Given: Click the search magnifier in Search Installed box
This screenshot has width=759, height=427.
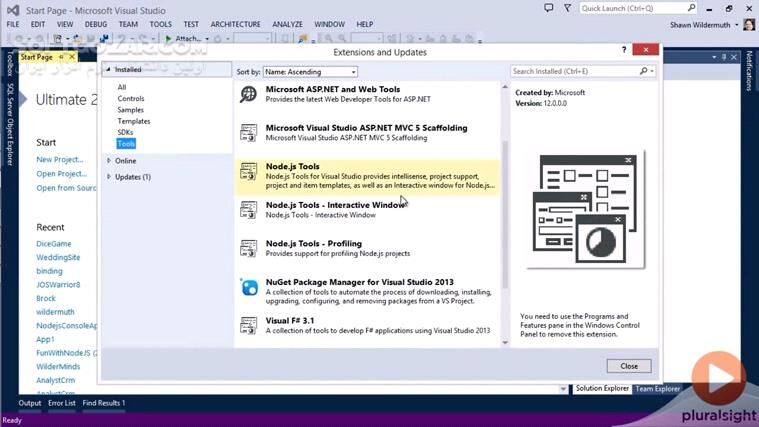Looking at the screenshot, I should 645,72.
